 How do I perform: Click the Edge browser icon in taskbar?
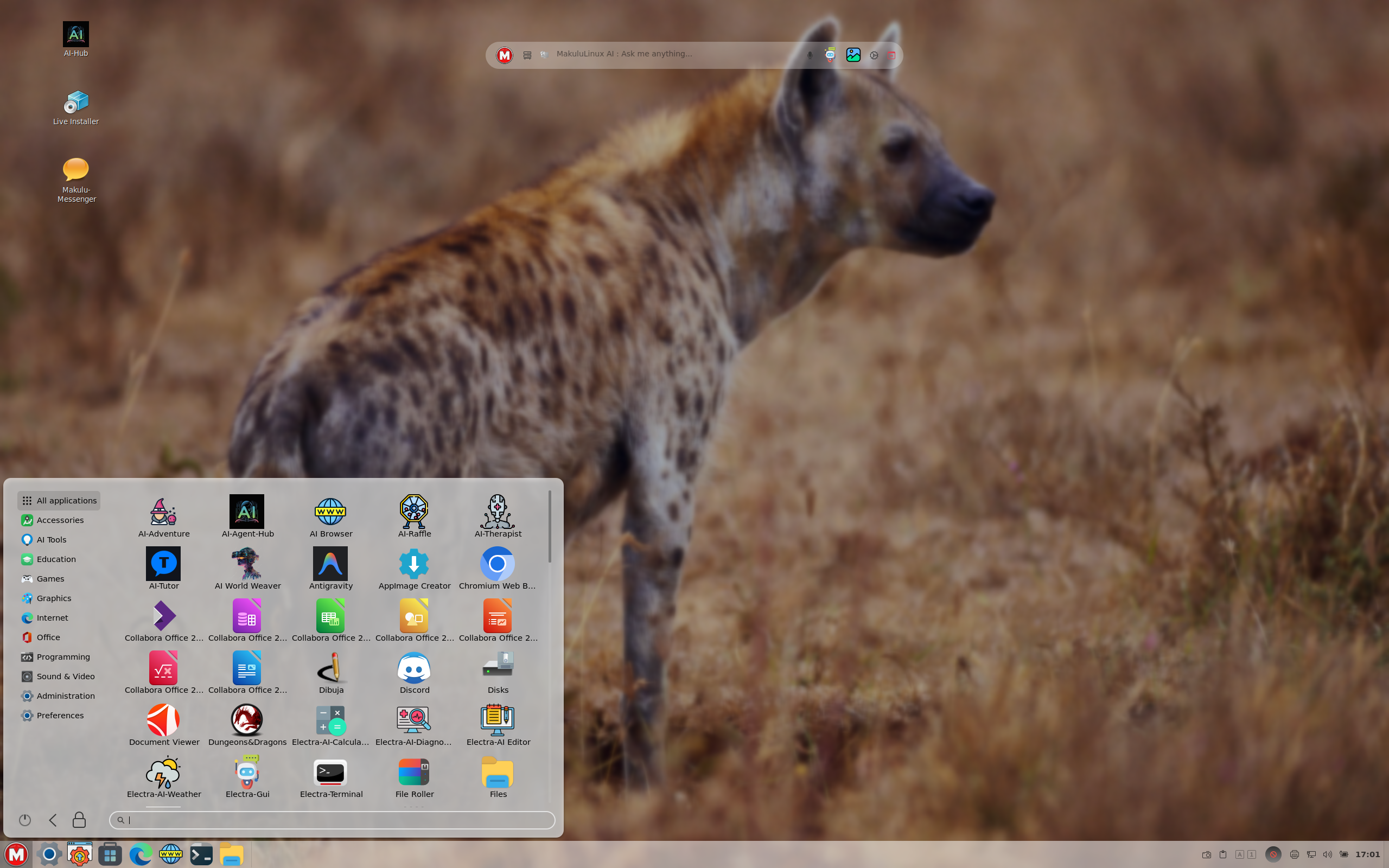[140, 854]
